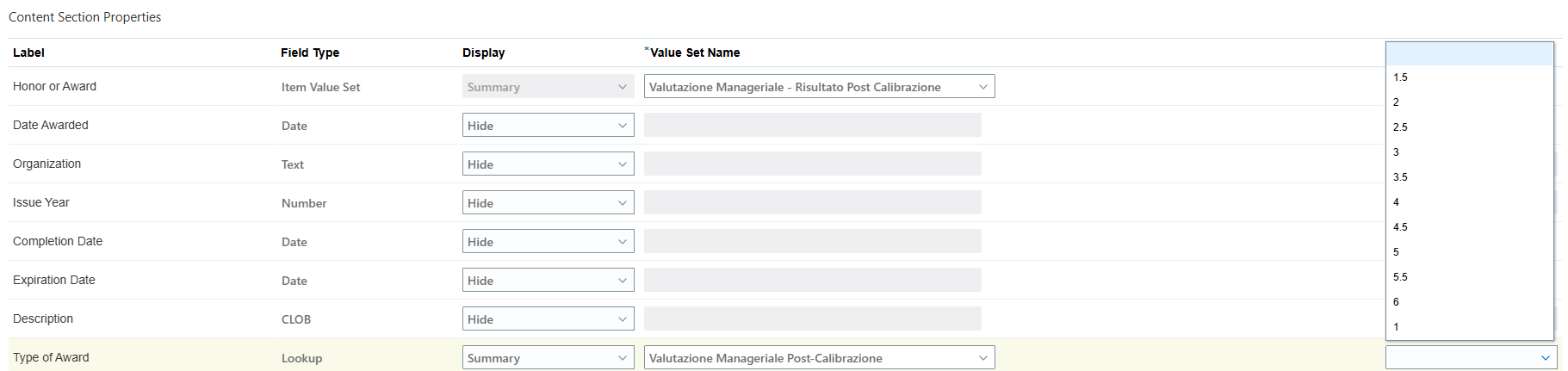Click the Value Set Name column header
The width and height of the screenshot is (1568, 371).
coord(694,53)
